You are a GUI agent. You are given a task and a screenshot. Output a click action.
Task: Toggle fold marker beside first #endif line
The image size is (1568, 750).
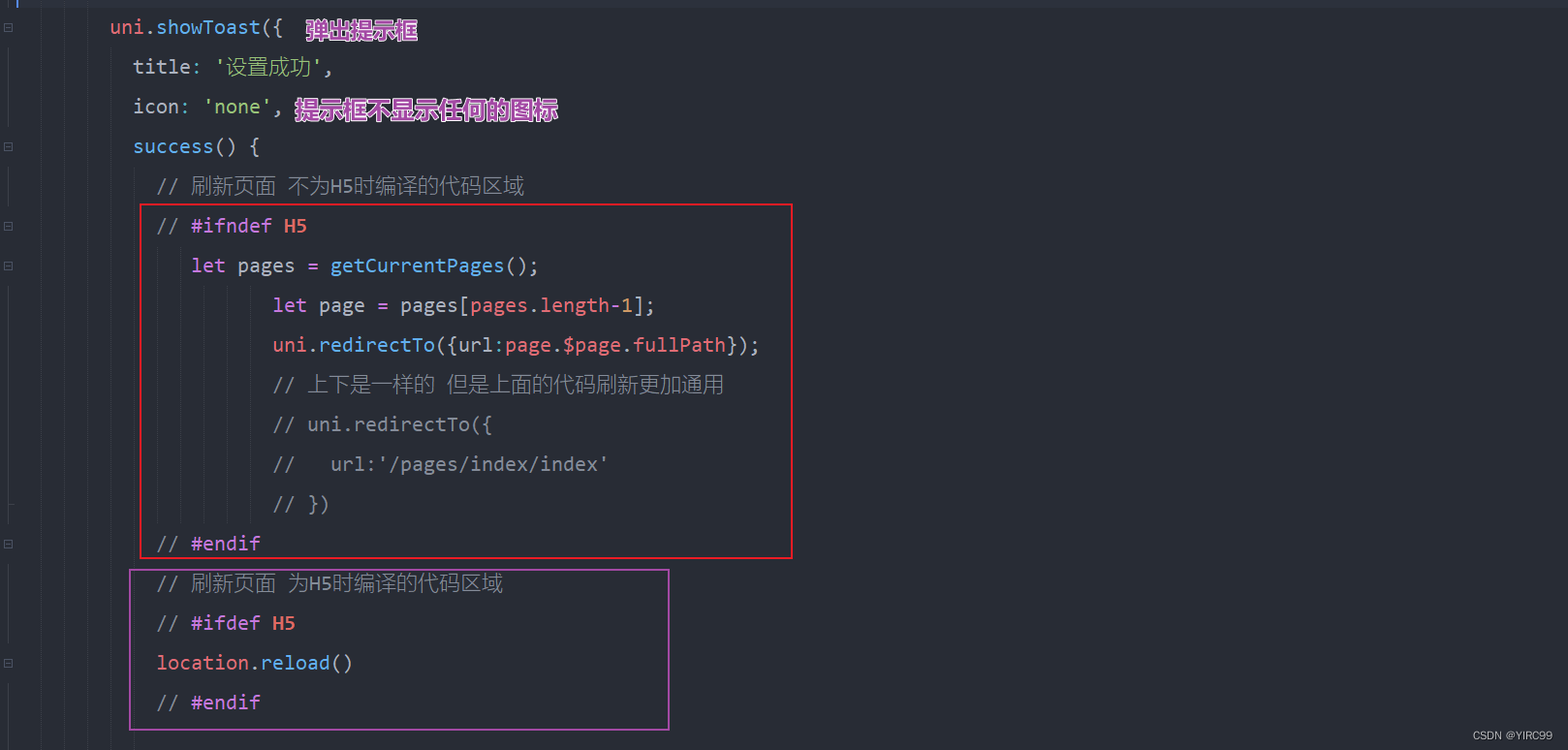click(8, 544)
